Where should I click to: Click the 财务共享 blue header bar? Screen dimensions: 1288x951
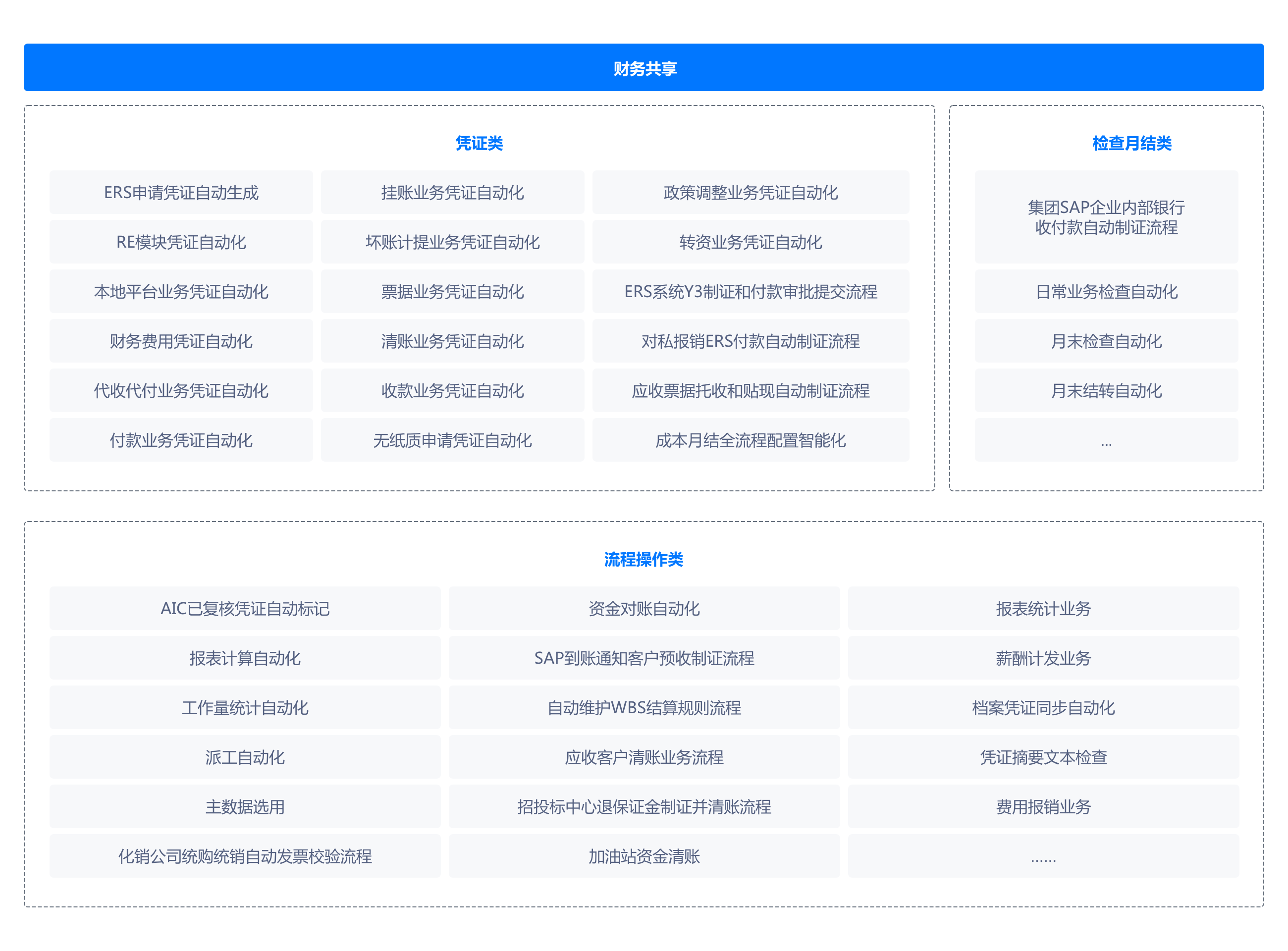tap(644, 68)
